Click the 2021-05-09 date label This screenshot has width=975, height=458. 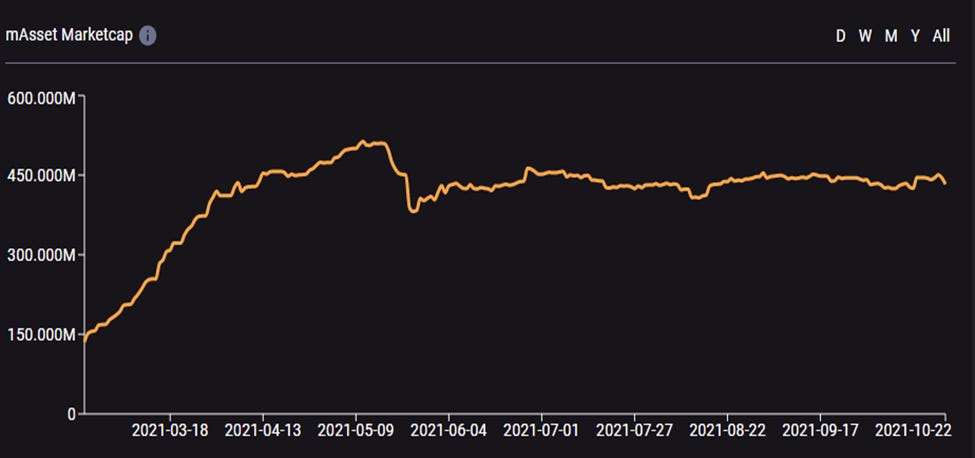356,430
